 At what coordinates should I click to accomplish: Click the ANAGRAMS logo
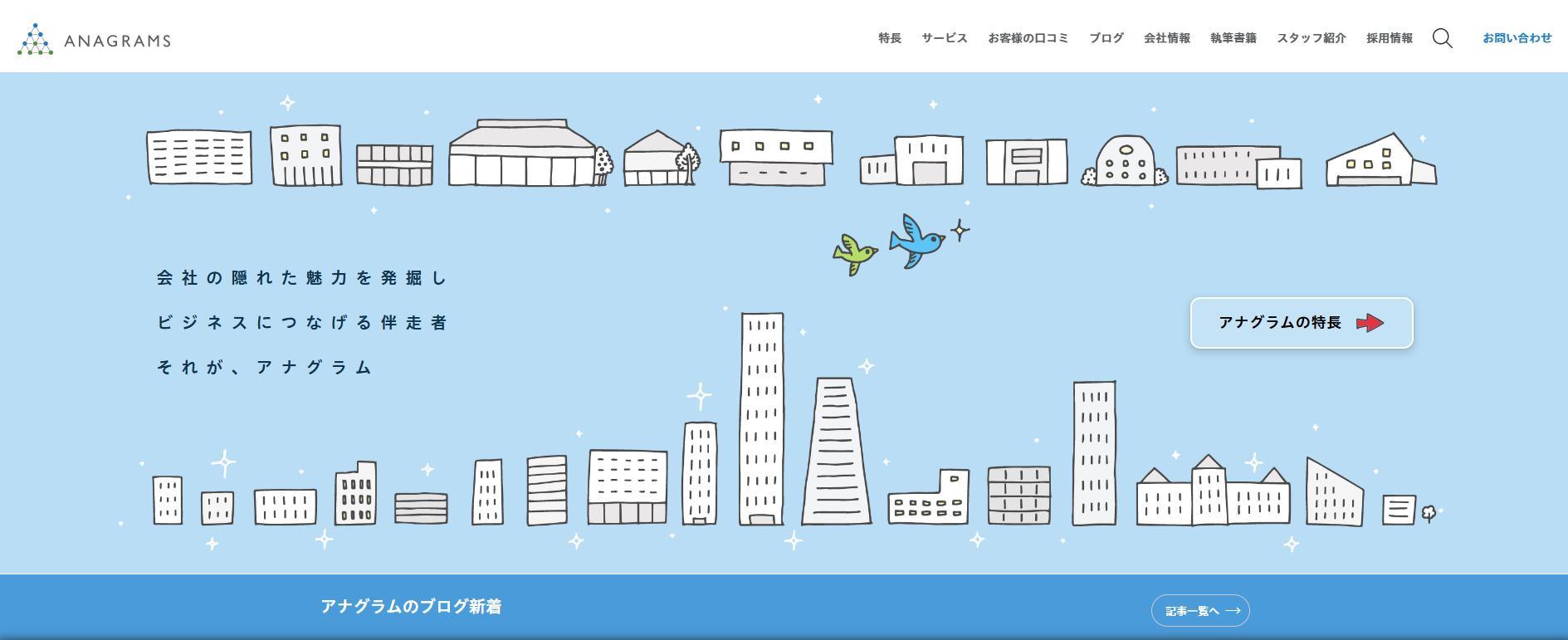click(94, 40)
